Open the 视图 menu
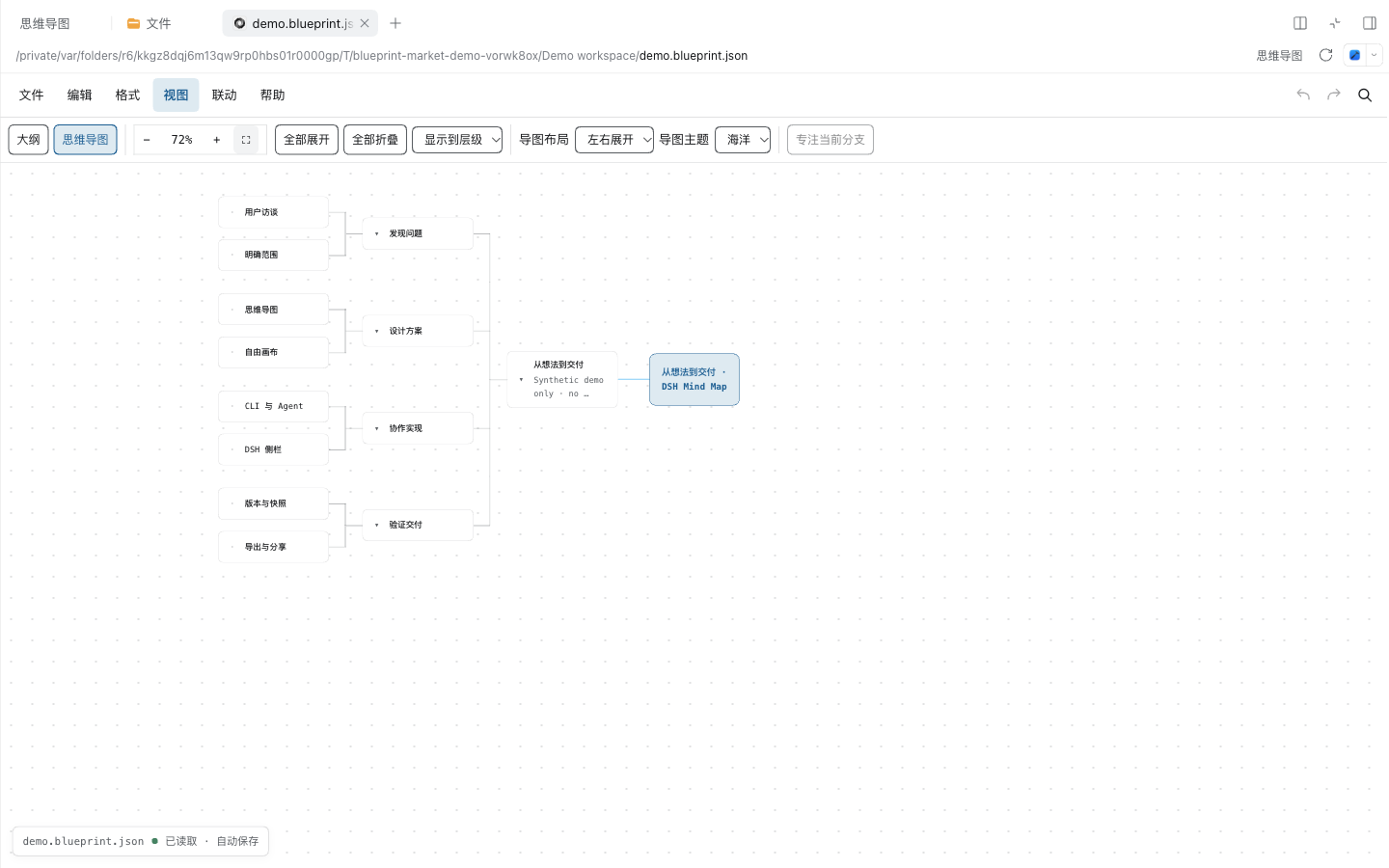1389x868 pixels. click(176, 95)
